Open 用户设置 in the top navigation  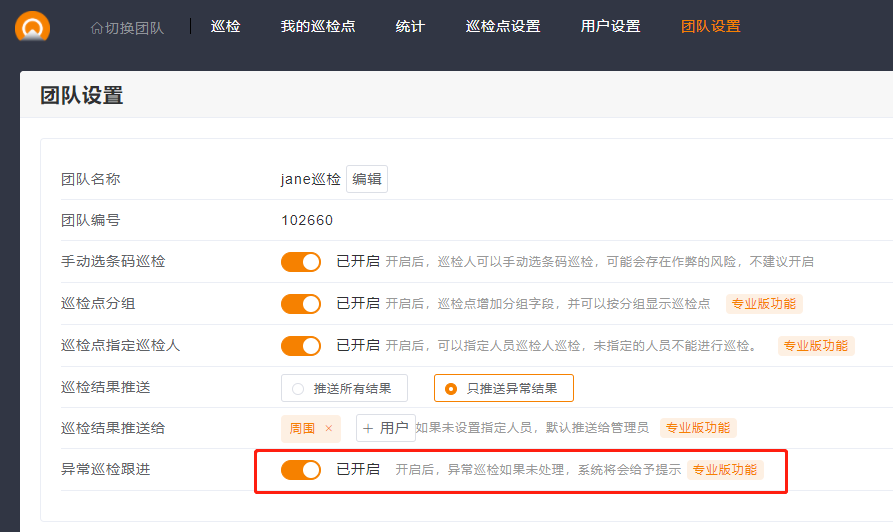610,26
